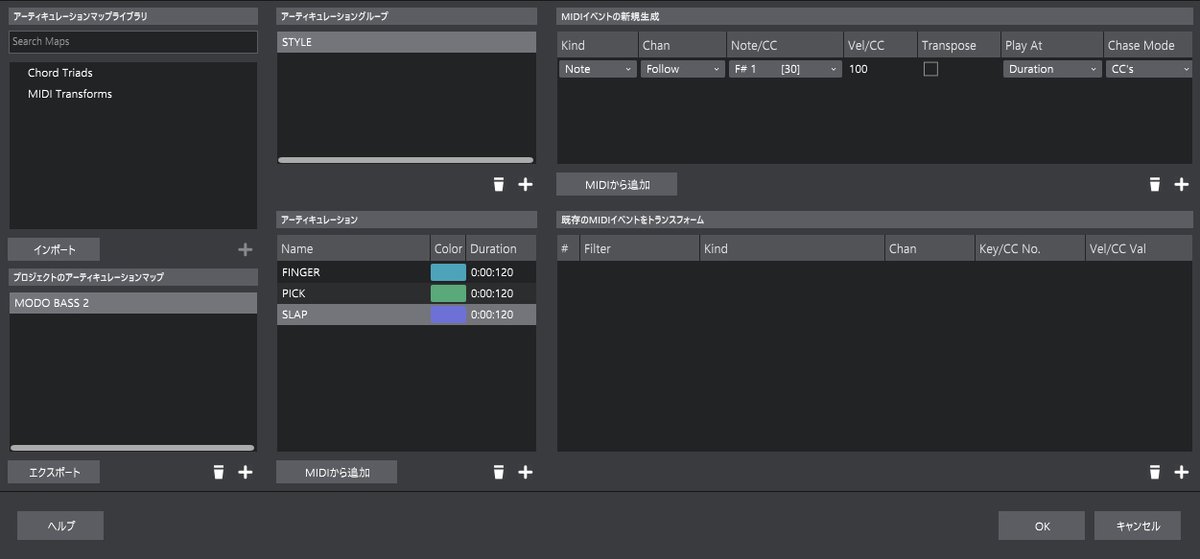Image resolution: width=1200 pixels, height=559 pixels.
Task: Delete the selected articulation group with trash icon
Action: (498, 185)
